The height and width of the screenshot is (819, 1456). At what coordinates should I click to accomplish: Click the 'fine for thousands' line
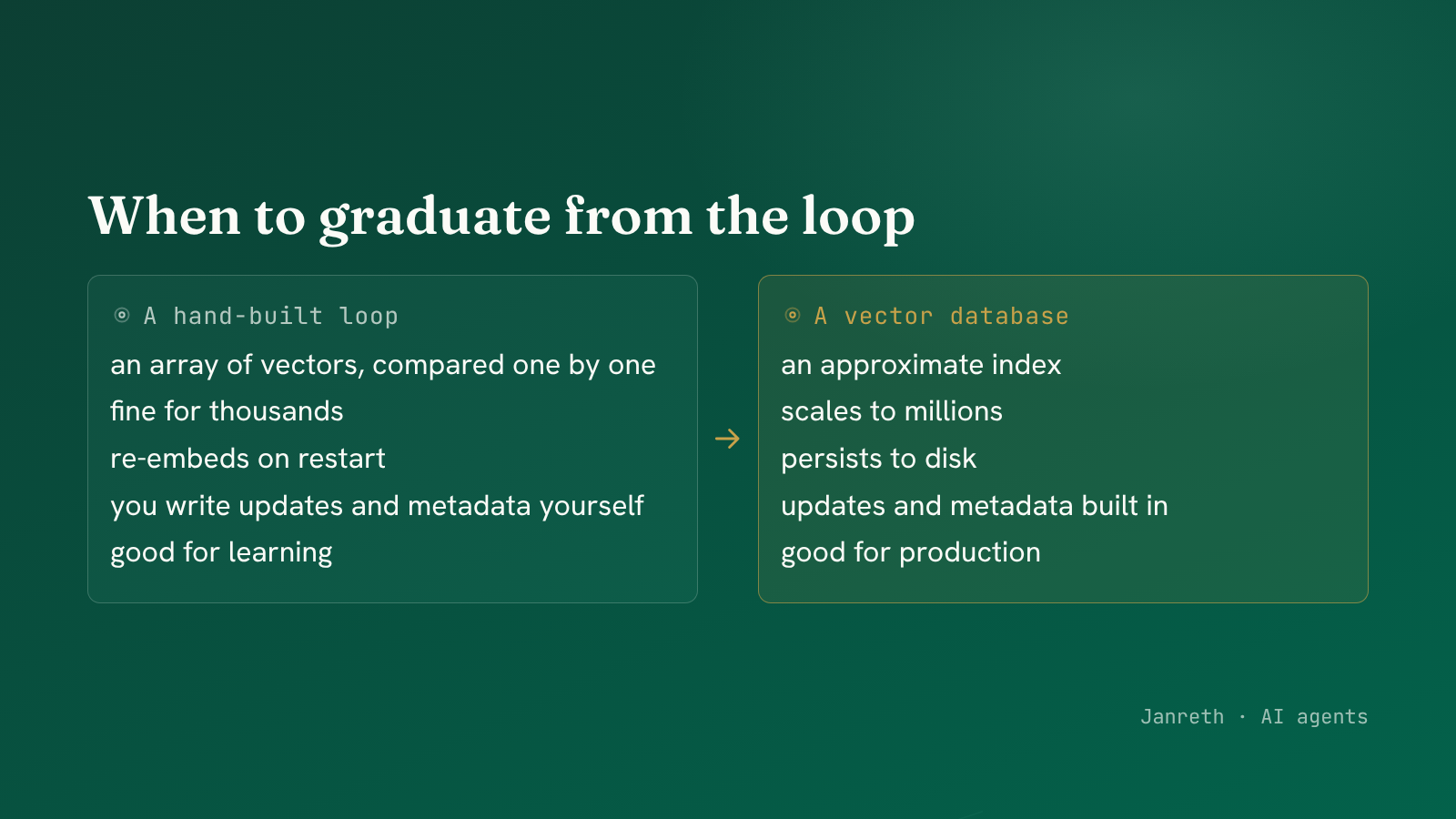pyautogui.click(x=227, y=411)
